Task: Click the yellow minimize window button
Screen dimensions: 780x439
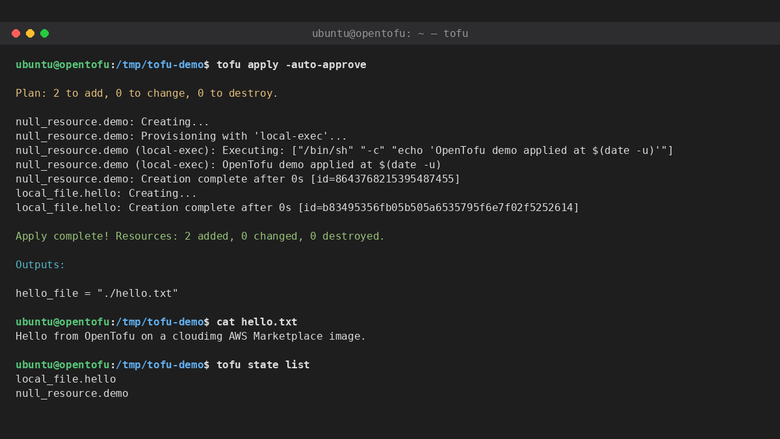Action: click(x=30, y=33)
